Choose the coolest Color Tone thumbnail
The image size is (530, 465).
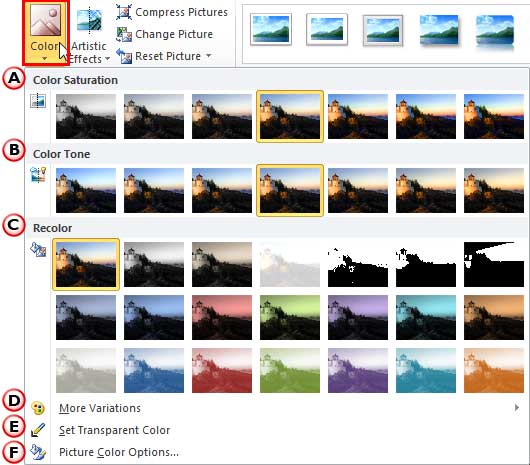[86, 190]
